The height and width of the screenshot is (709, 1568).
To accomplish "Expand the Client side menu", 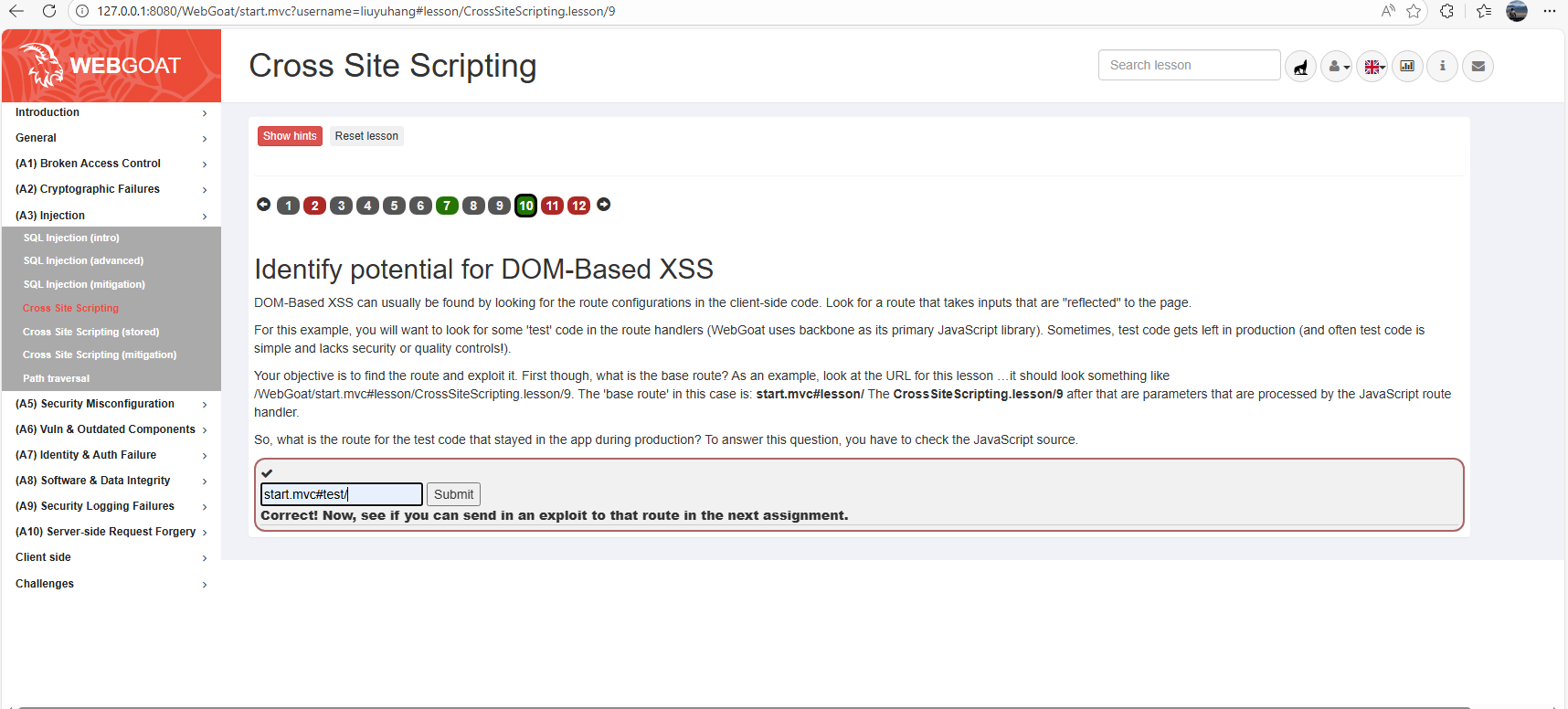I will (x=111, y=557).
